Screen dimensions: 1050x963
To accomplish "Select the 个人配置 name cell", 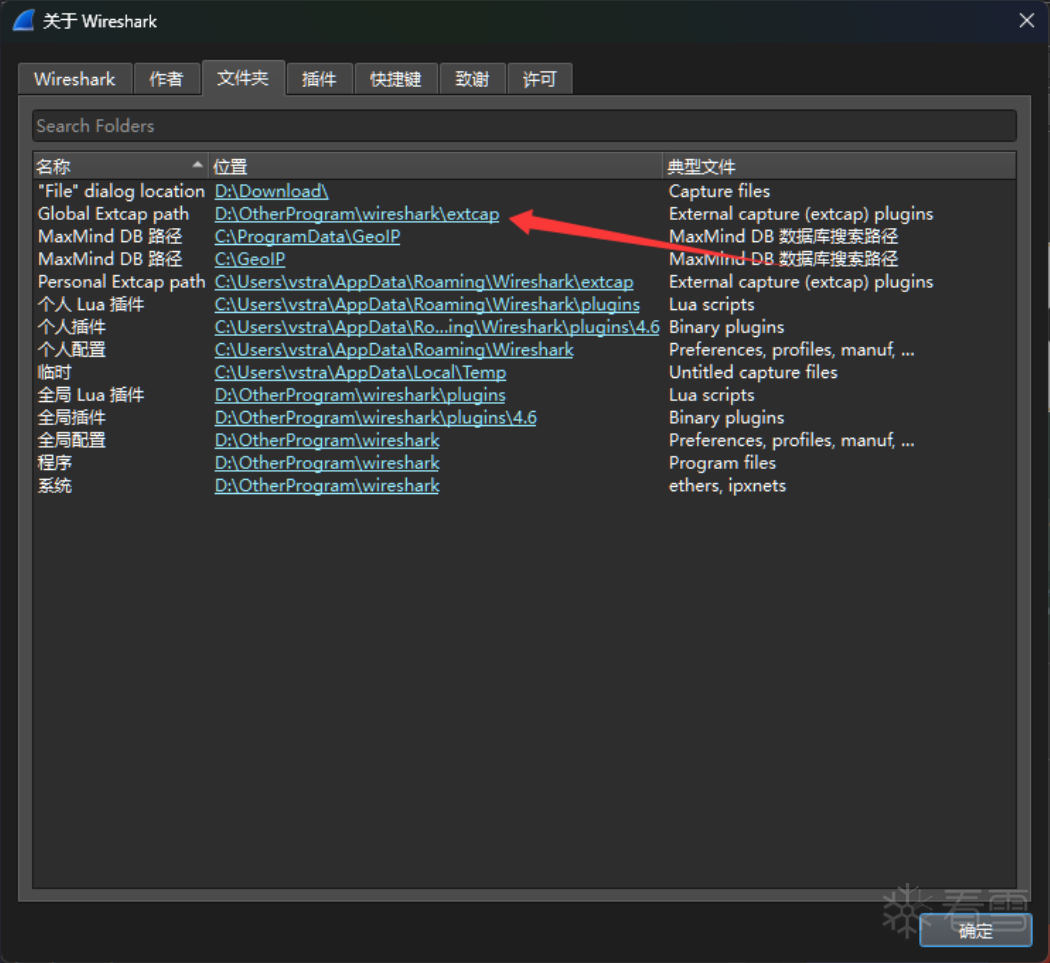I will click(x=72, y=350).
